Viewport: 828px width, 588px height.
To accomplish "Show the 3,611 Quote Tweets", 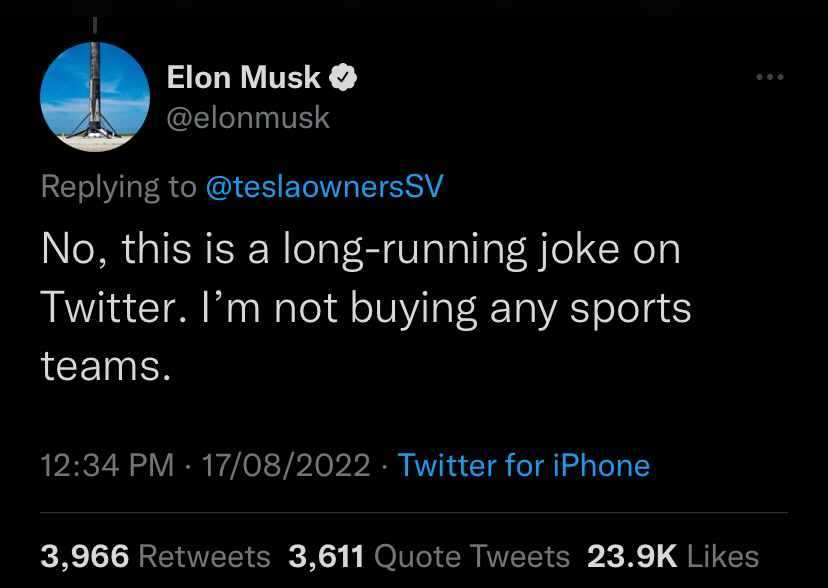I will (x=429, y=557).
